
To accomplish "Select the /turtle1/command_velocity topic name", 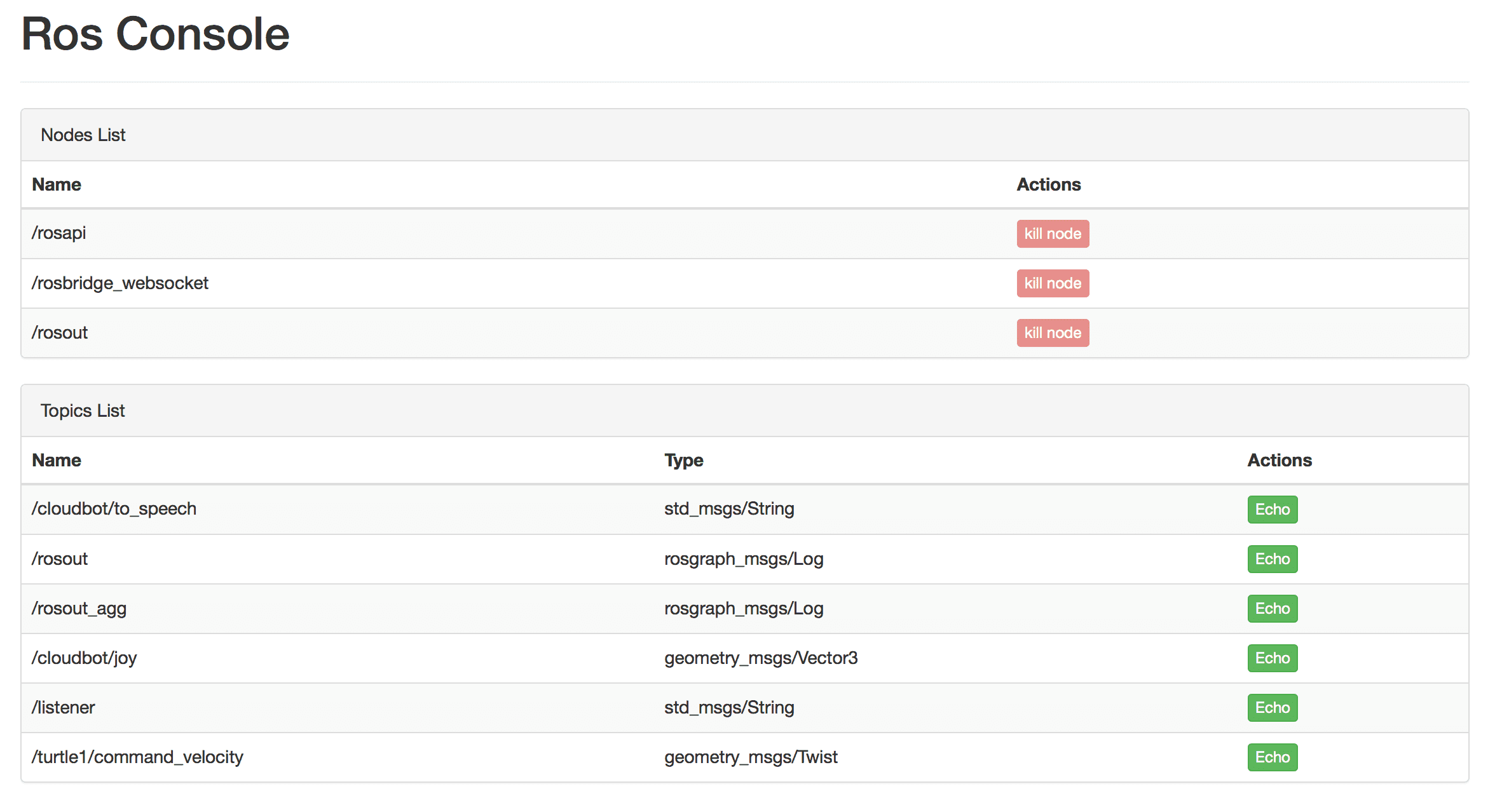I will pos(137,757).
